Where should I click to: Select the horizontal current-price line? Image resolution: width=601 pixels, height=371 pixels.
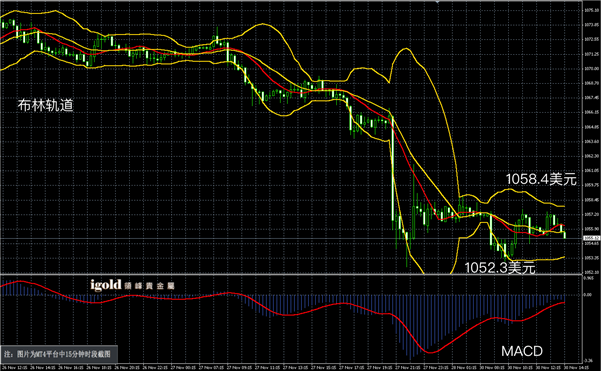291,238
